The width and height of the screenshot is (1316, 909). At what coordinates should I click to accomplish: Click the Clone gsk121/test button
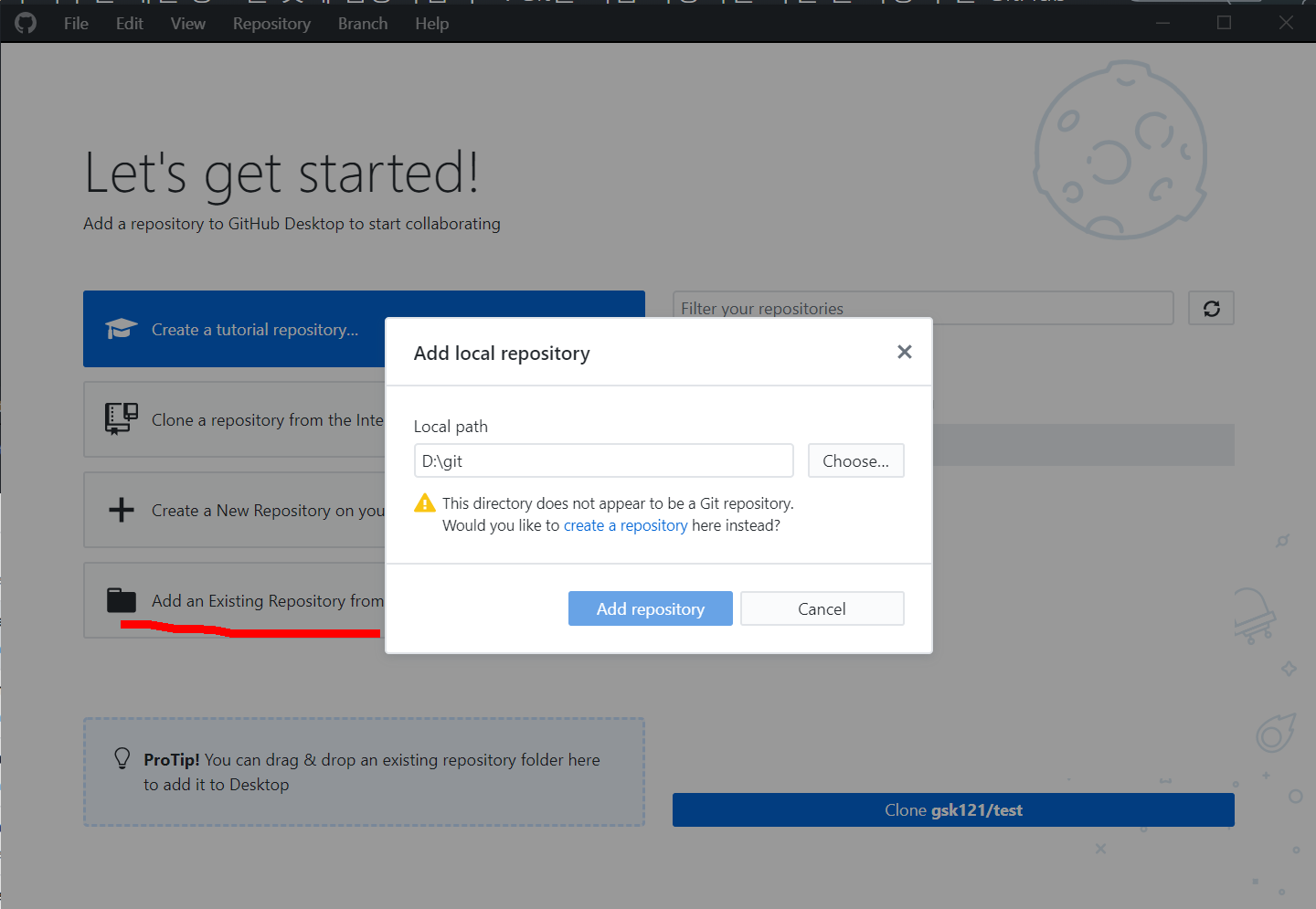click(953, 809)
